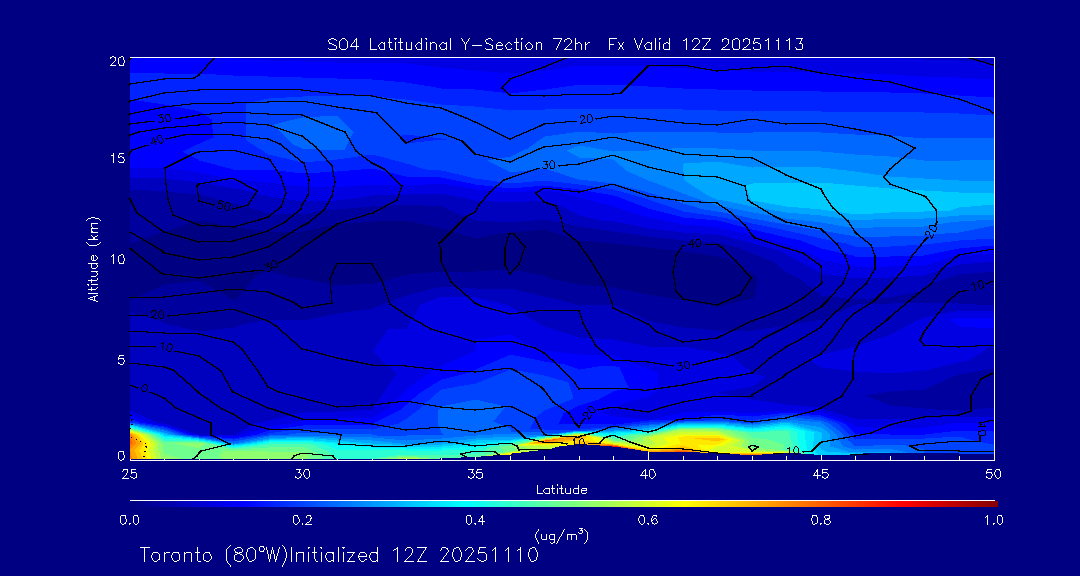Click the "50" contour label in the core

[x=223, y=205]
